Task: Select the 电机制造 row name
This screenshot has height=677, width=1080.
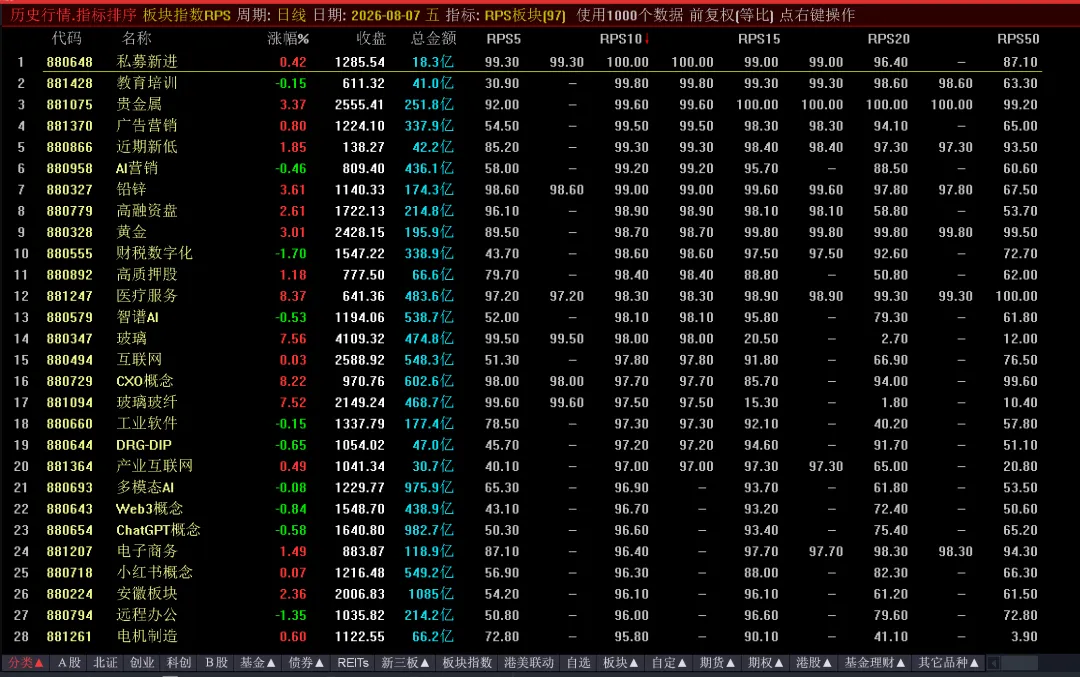Action: coord(147,637)
